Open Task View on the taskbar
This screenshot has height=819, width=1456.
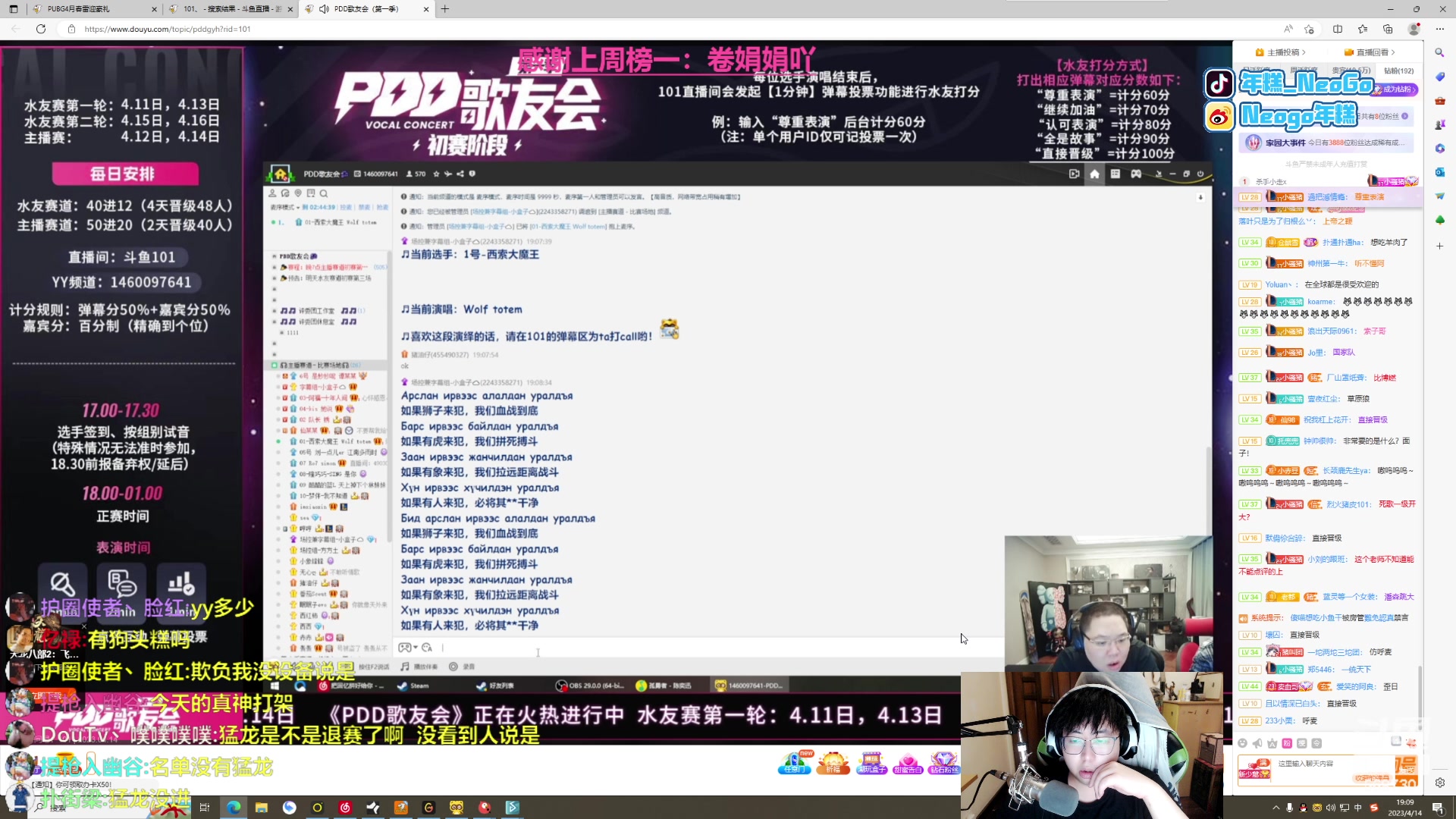tap(204, 808)
